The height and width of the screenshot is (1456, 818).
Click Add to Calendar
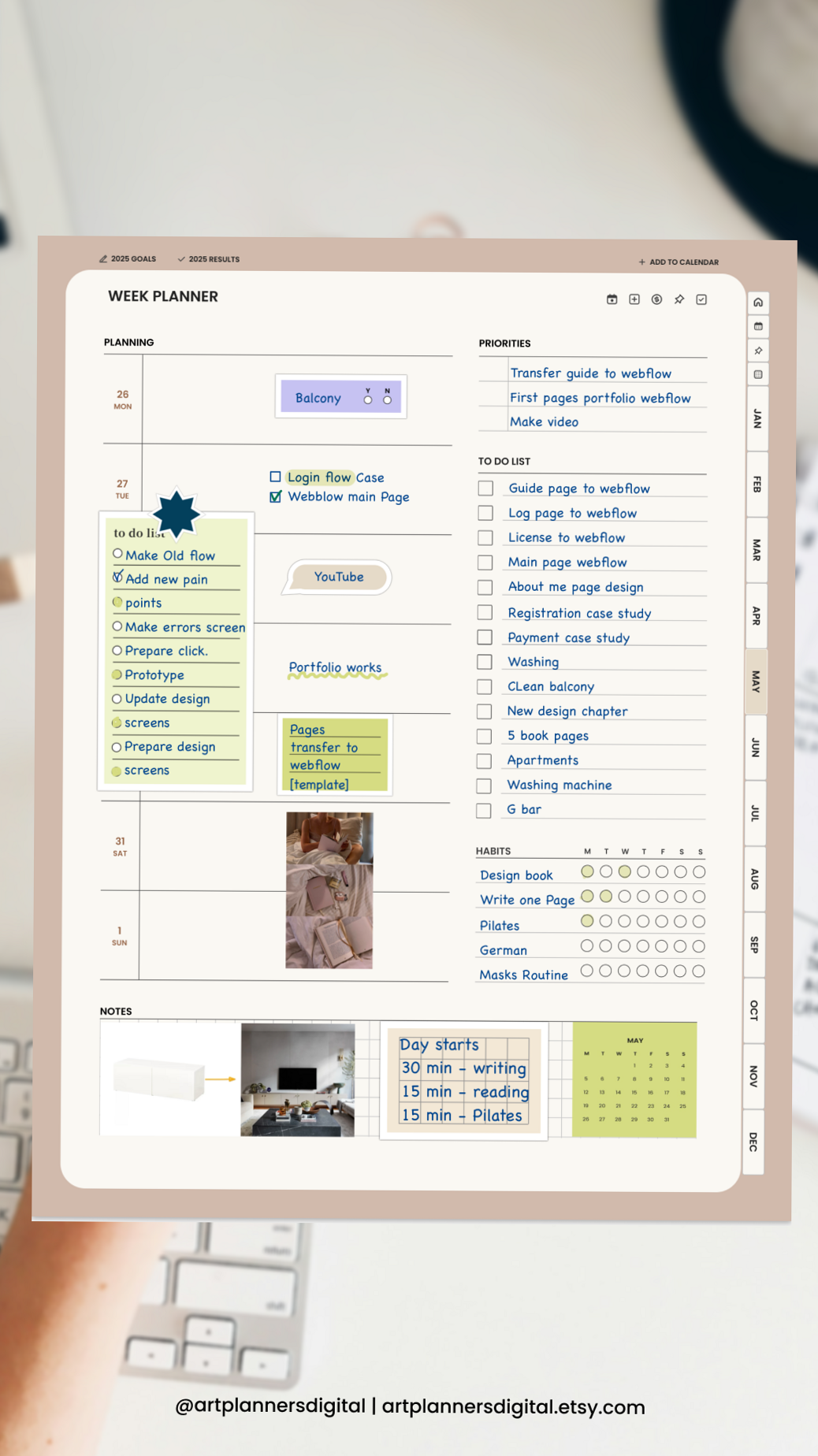679,262
